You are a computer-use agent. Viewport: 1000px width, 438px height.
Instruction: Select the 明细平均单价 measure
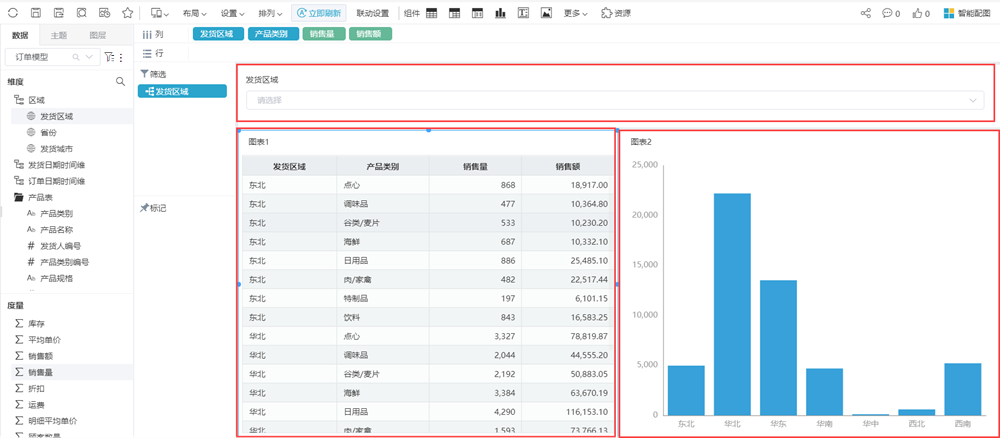point(53,421)
